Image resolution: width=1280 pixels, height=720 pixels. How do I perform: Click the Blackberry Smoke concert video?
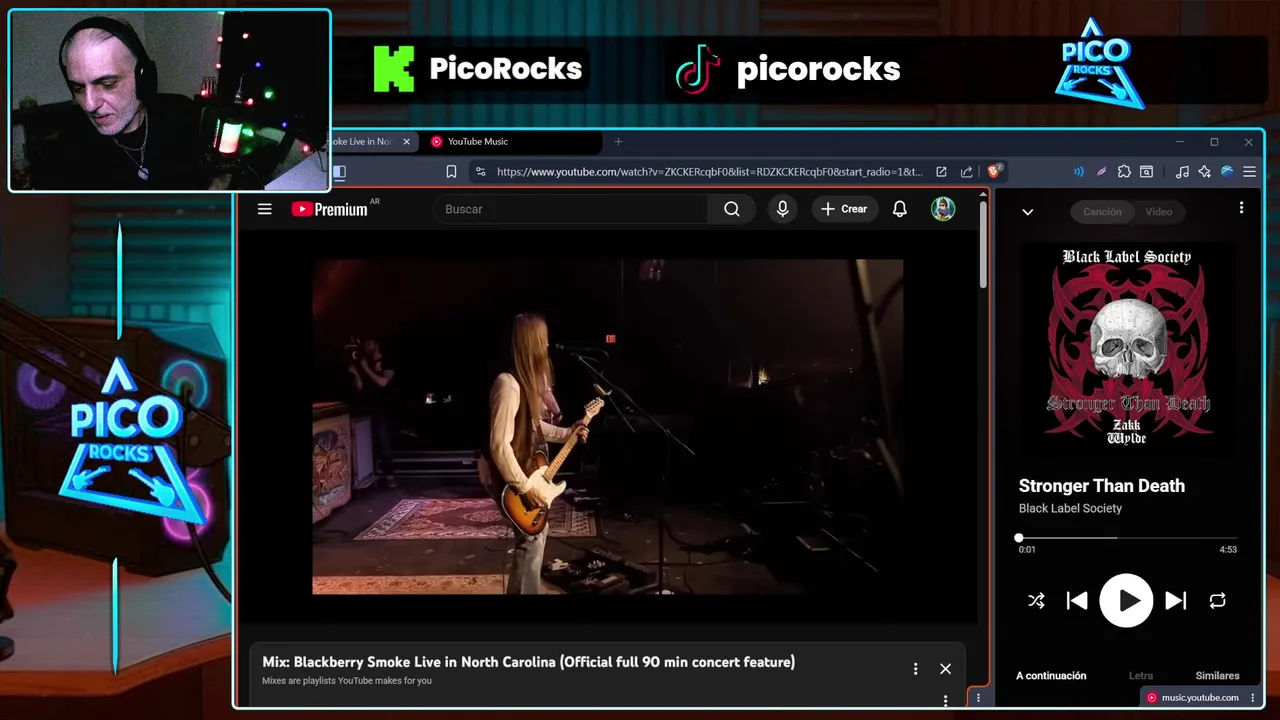click(x=608, y=427)
